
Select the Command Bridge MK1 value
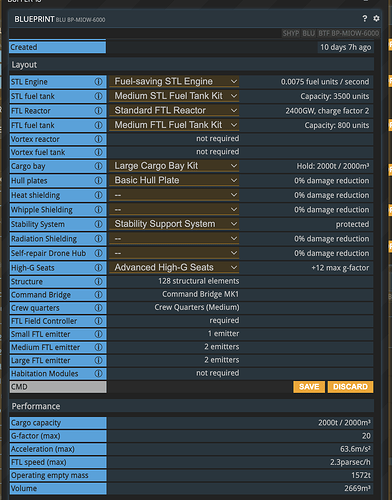201,294
